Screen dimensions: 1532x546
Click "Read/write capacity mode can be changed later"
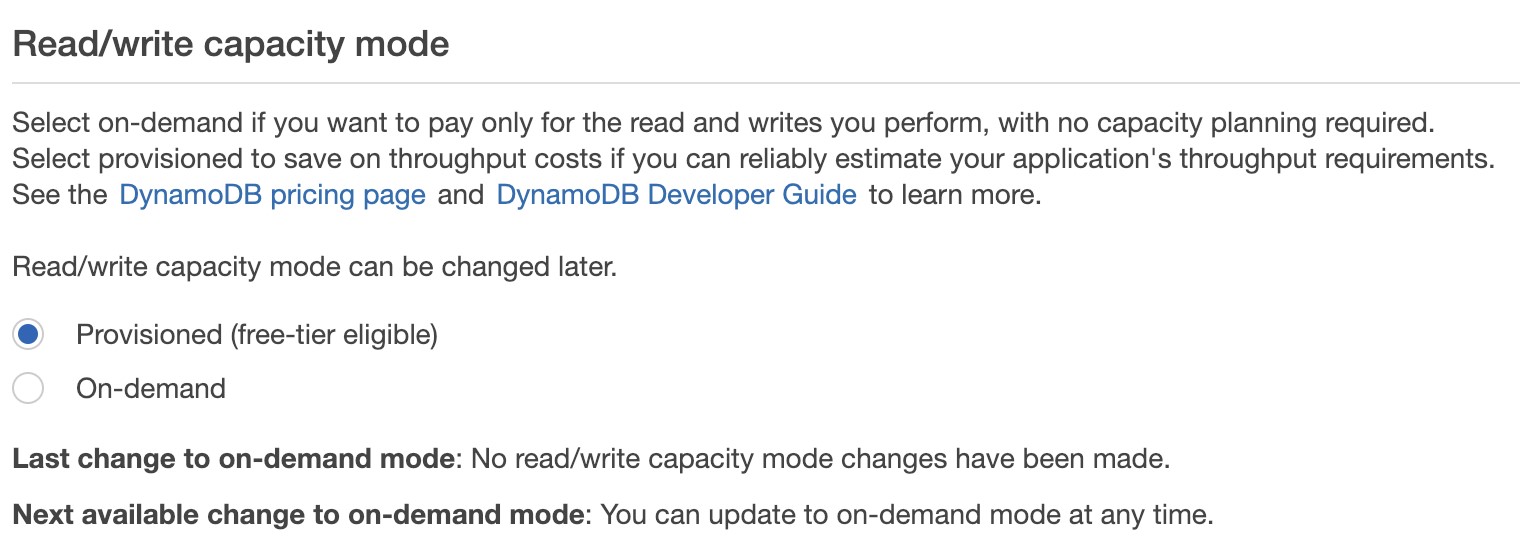click(x=314, y=268)
